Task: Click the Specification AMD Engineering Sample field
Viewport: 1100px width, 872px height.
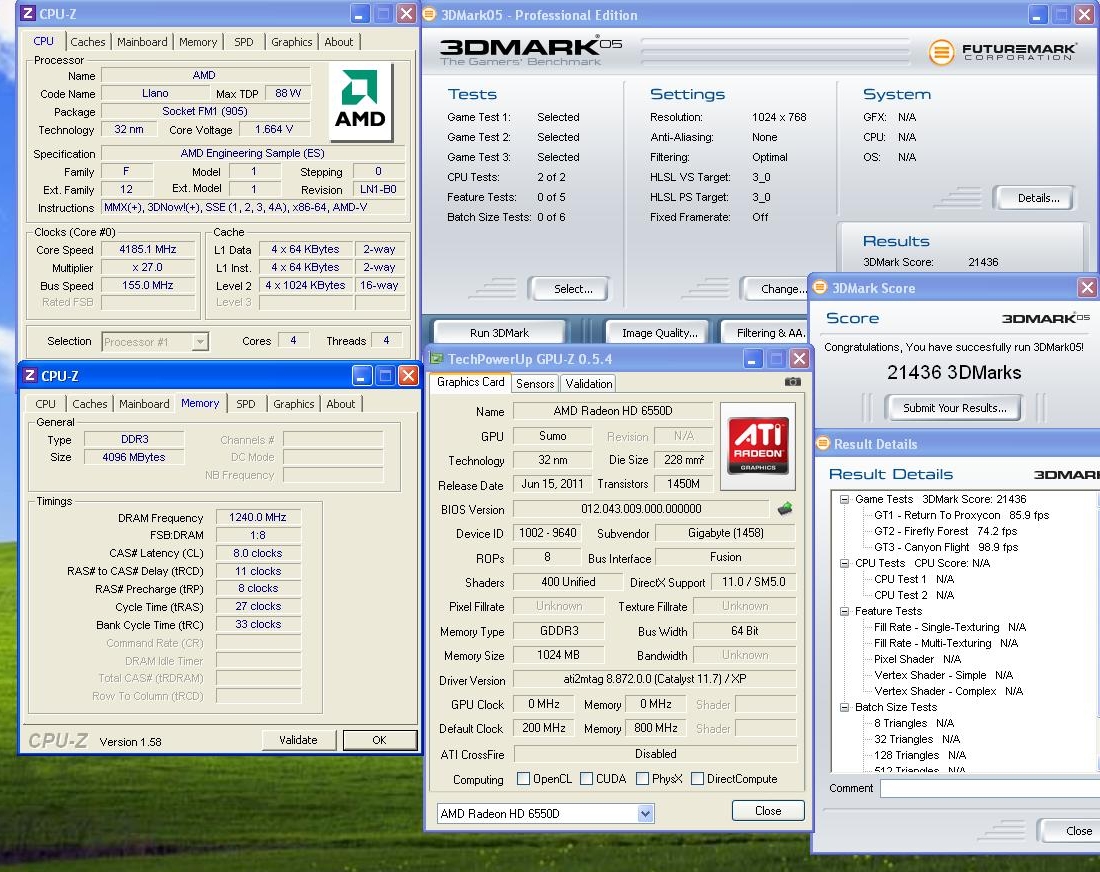Action: (253, 153)
